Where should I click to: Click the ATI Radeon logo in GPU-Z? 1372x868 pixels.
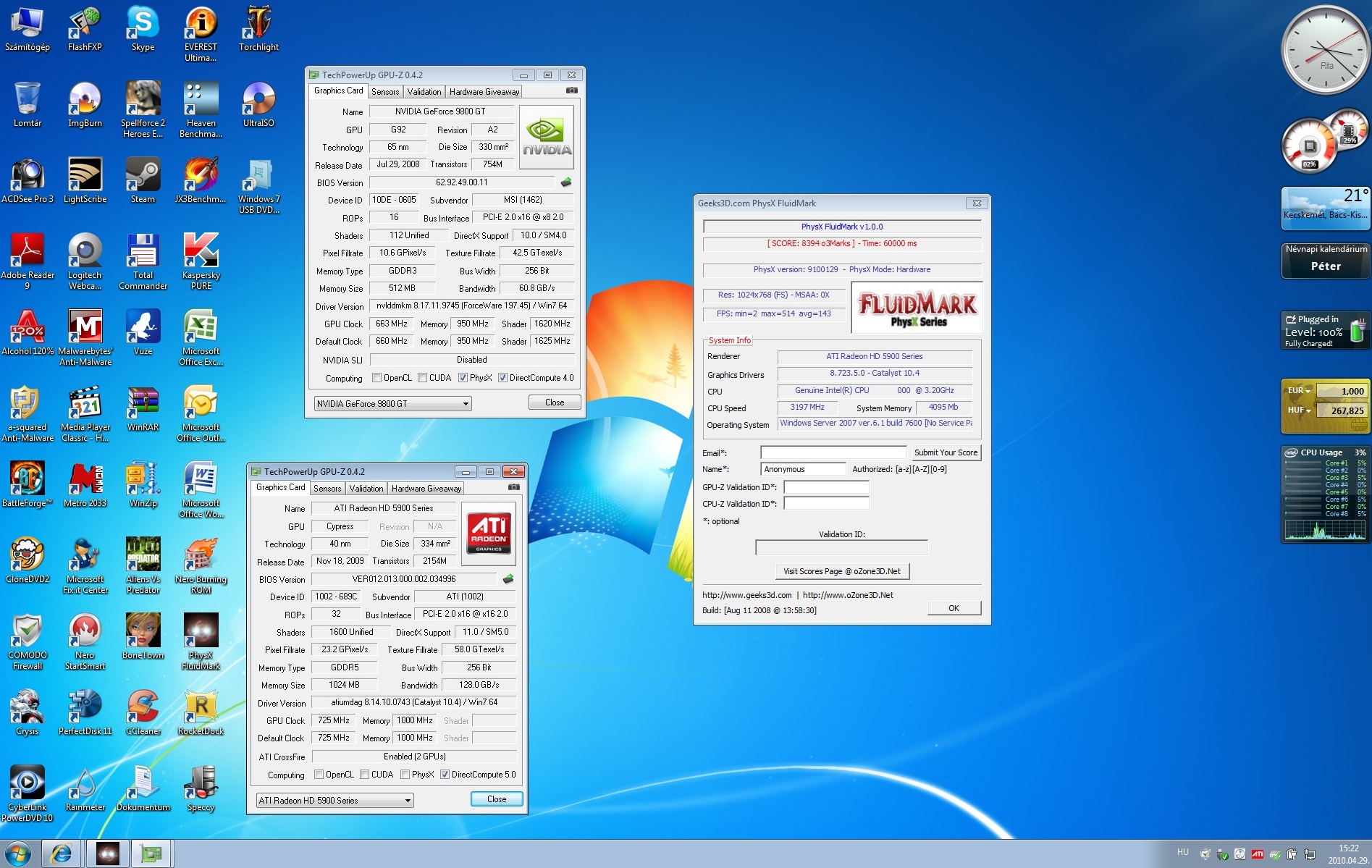pos(489,534)
